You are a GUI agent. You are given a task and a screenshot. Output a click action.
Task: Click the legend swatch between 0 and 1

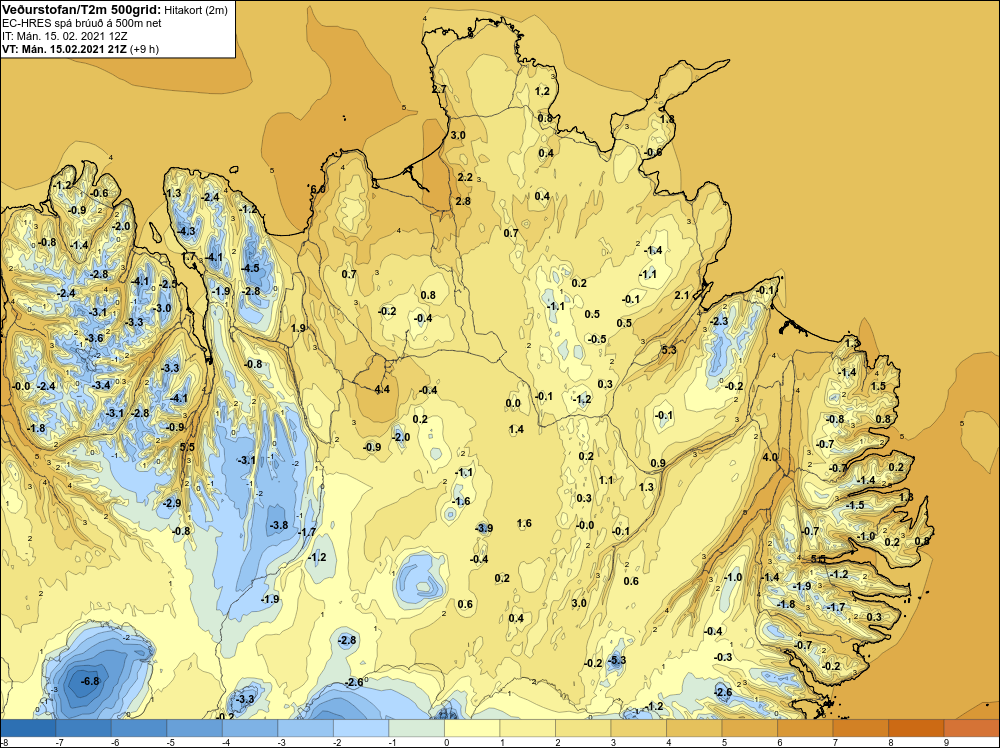472,728
